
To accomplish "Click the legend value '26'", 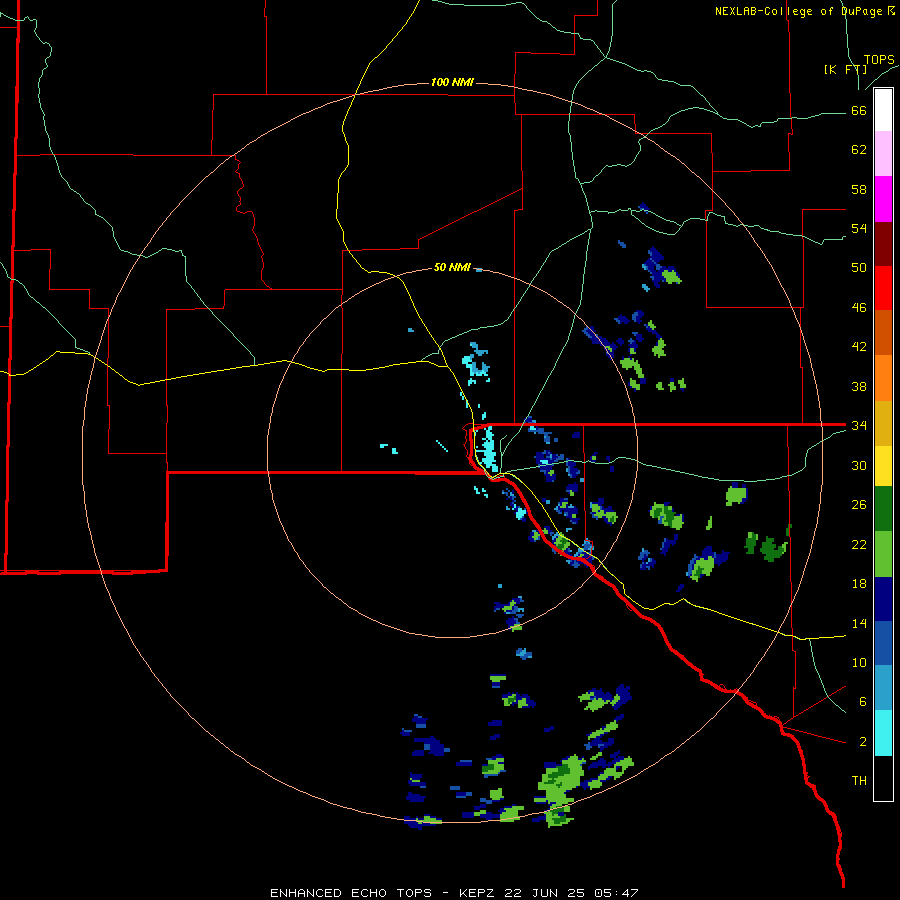I will [x=859, y=505].
